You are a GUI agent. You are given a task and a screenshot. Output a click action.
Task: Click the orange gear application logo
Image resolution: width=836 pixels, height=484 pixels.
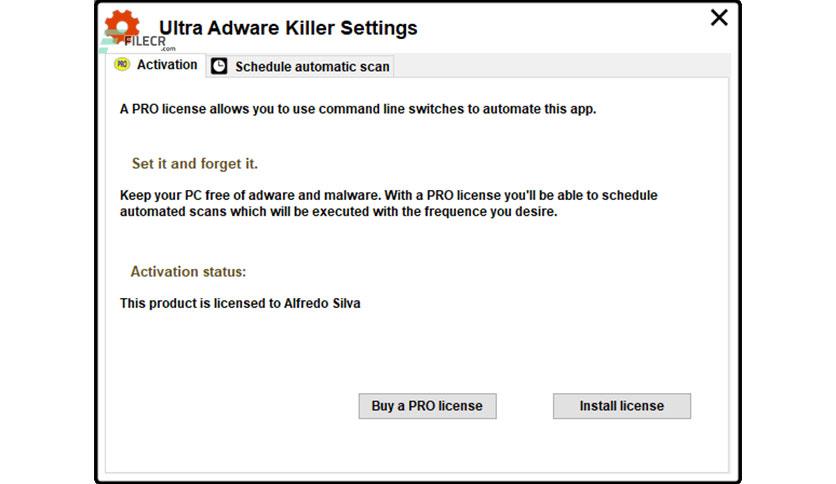point(122,27)
